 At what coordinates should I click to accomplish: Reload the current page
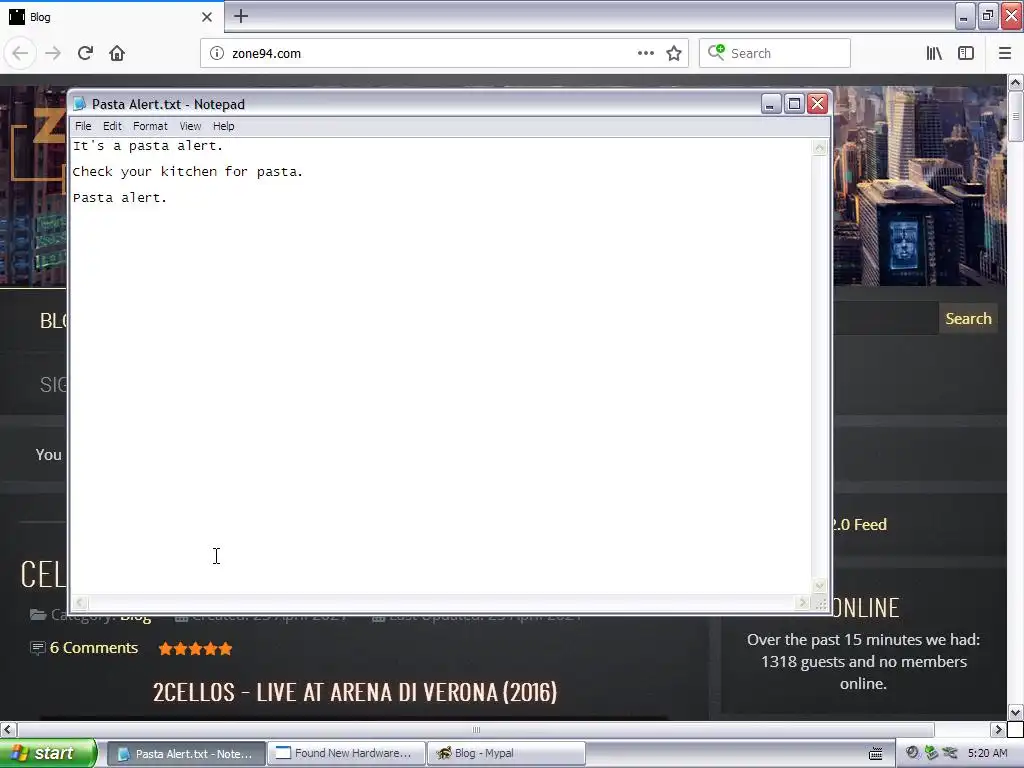(85, 53)
